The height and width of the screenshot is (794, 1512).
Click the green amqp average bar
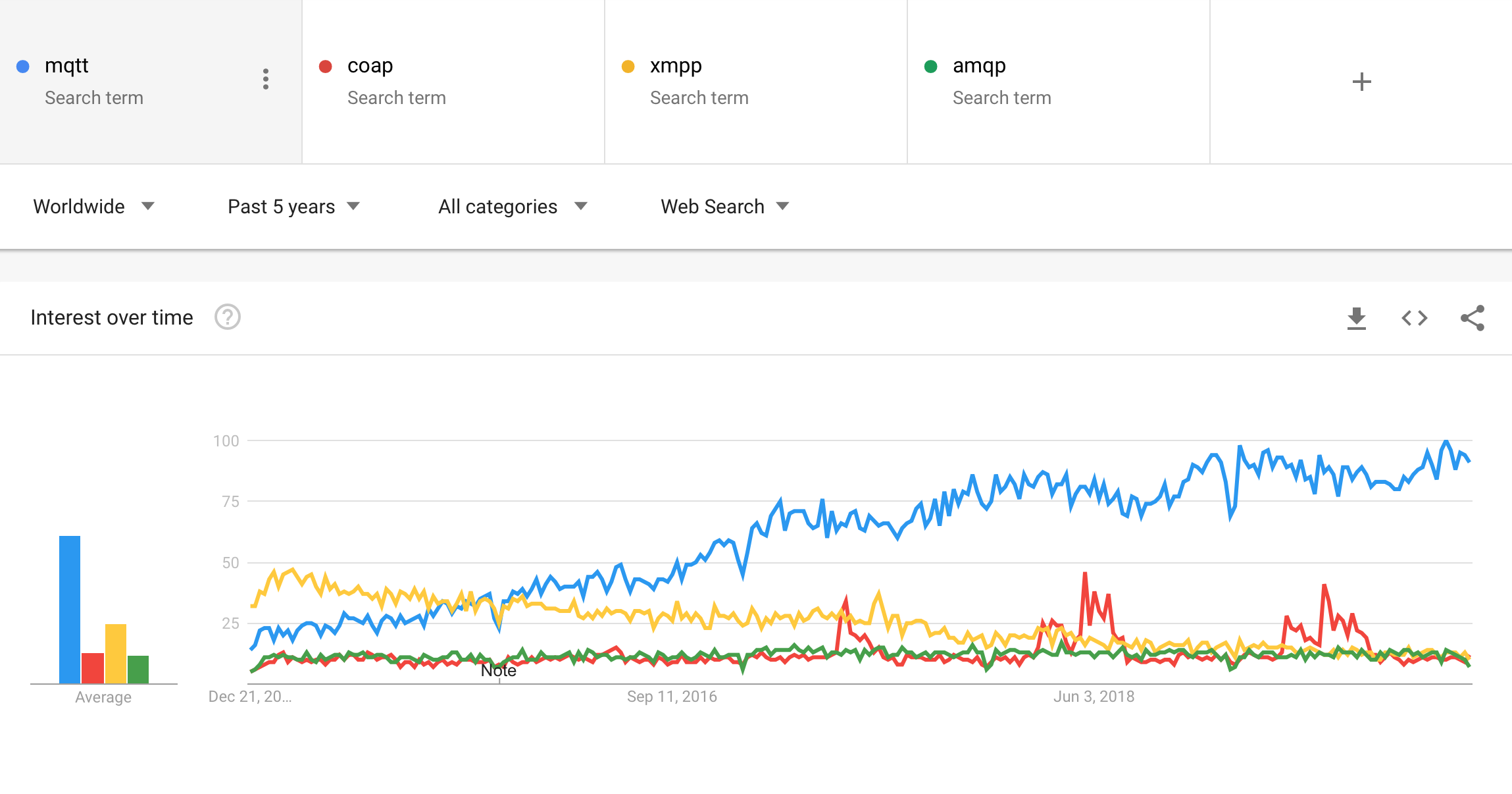(x=138, y=669)
